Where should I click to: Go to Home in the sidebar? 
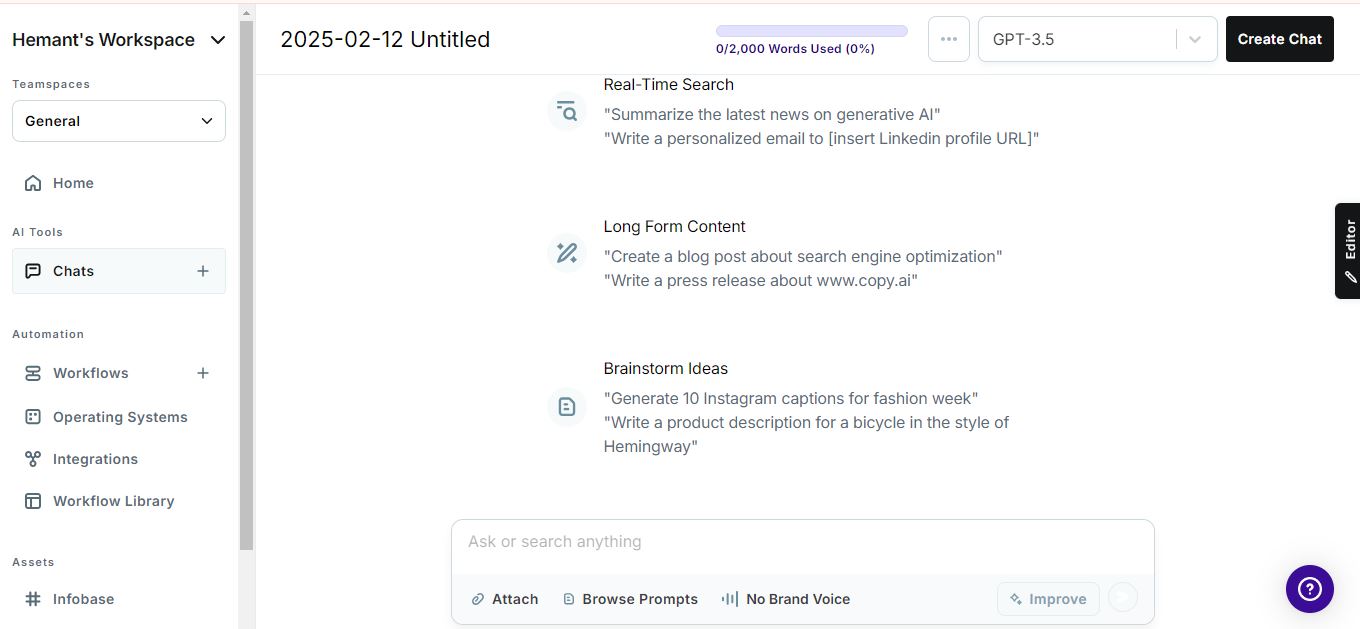(73, 183)
